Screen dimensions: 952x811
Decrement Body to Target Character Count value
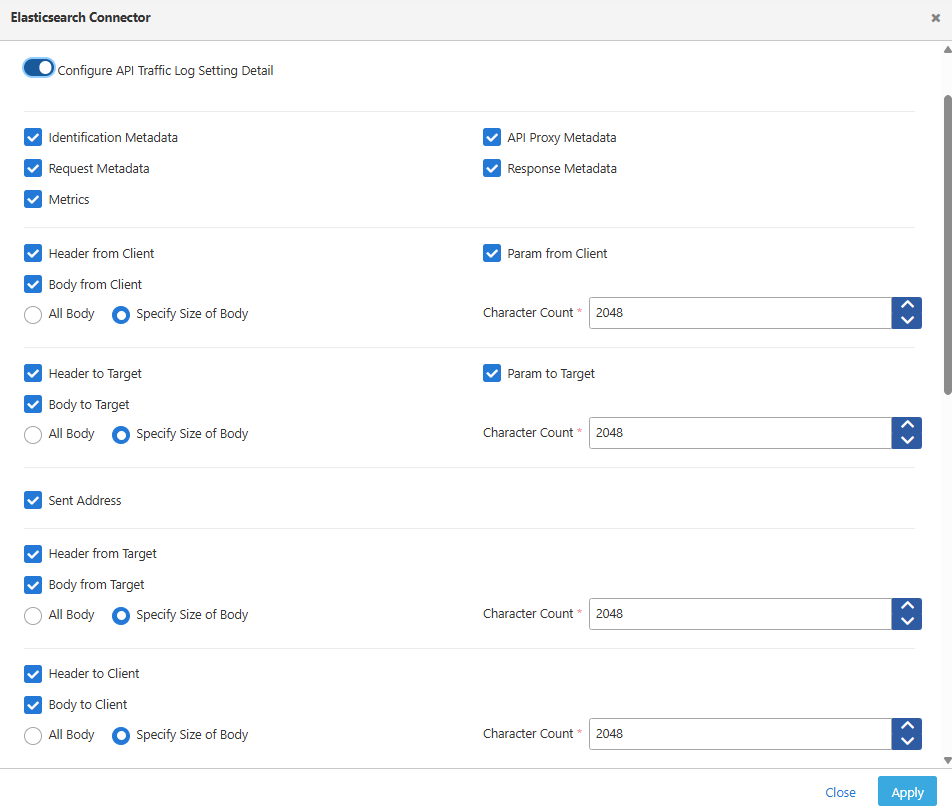point(906,440)
